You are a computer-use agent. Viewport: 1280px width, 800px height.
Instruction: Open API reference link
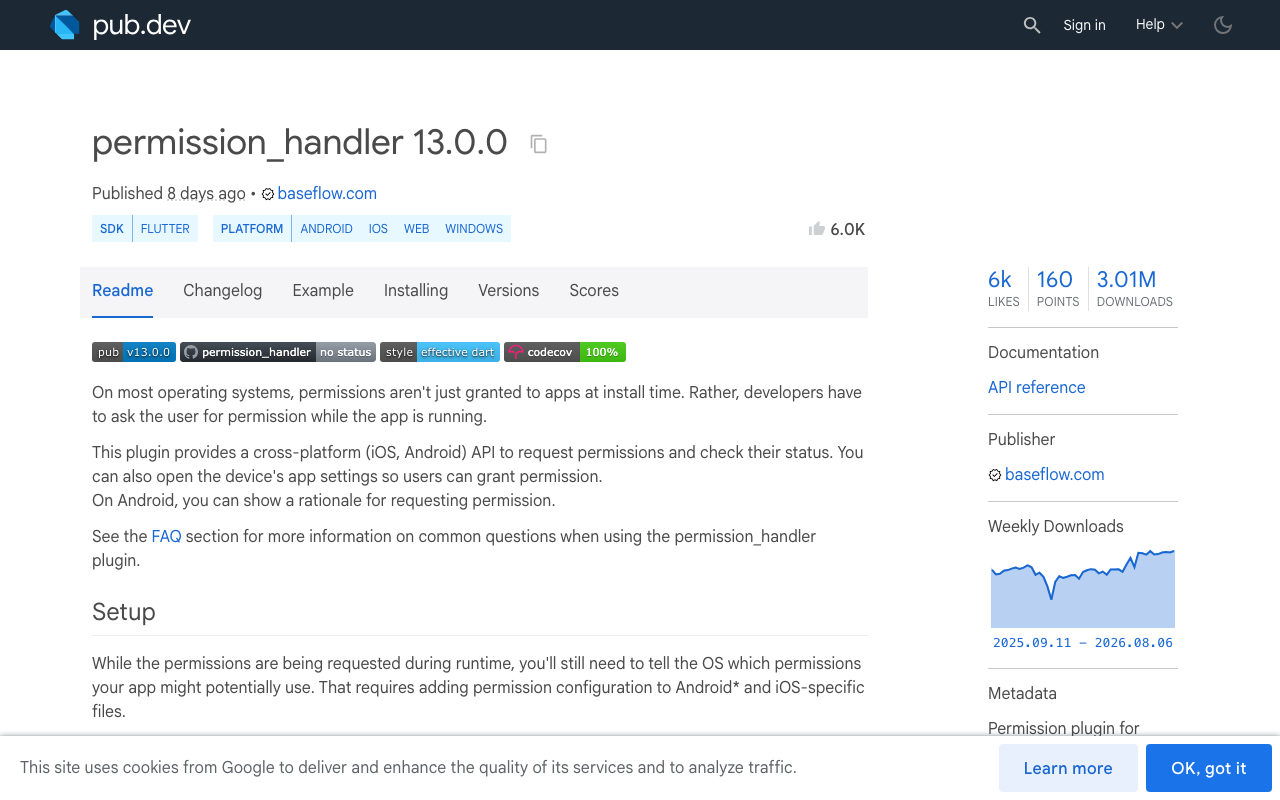[1036, 388]
